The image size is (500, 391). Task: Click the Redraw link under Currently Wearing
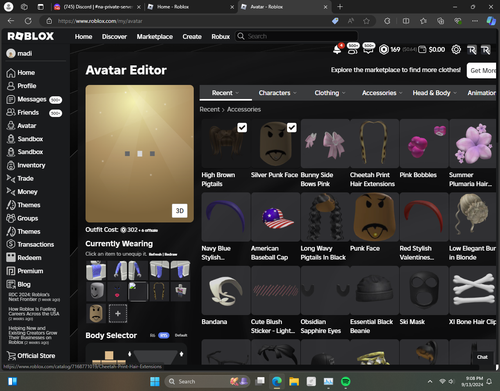click(x=171, y=254)
